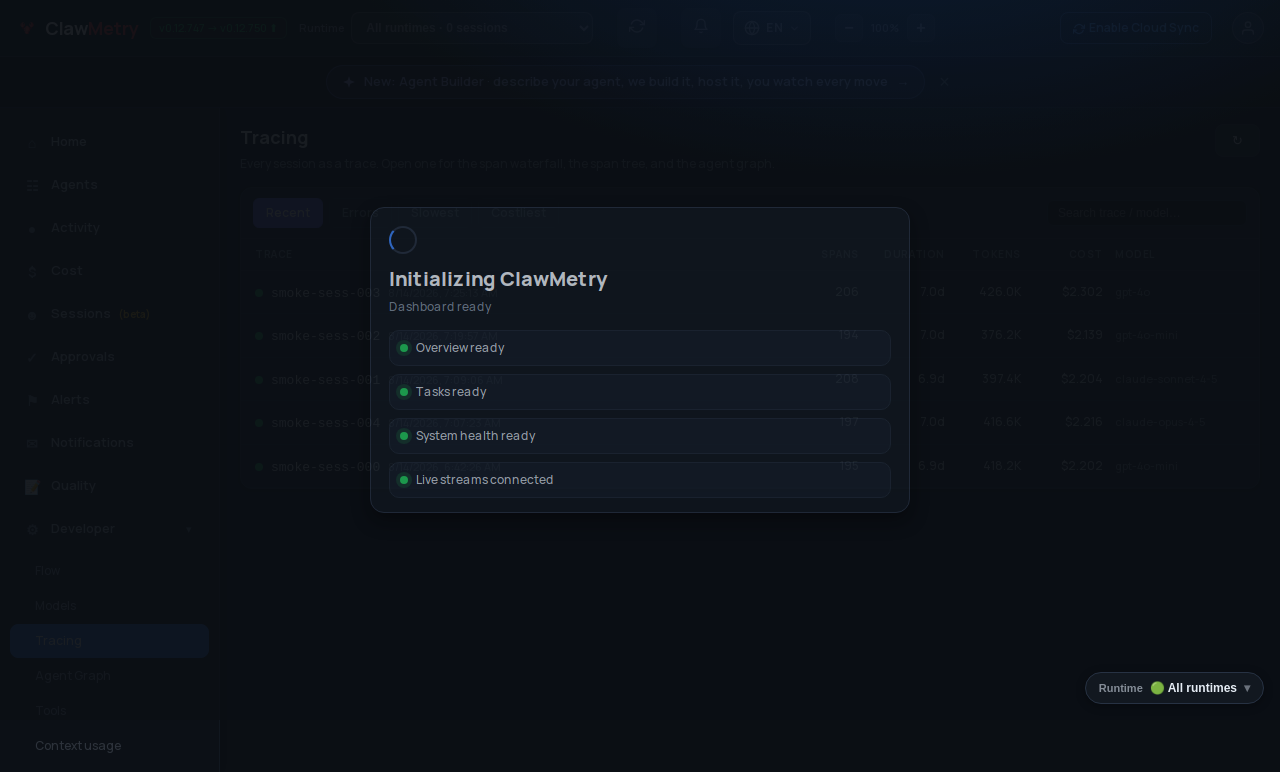This screenshot has width=1280, height=772.
Task: Click the 426.0K tokens cell
Action: click(x=1000, y=292)
